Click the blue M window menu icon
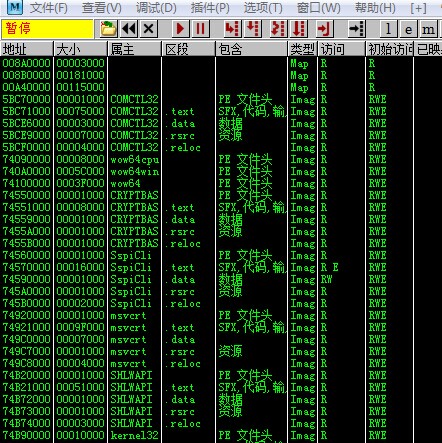This screenshot has width=442, height=443. point(14,8)
